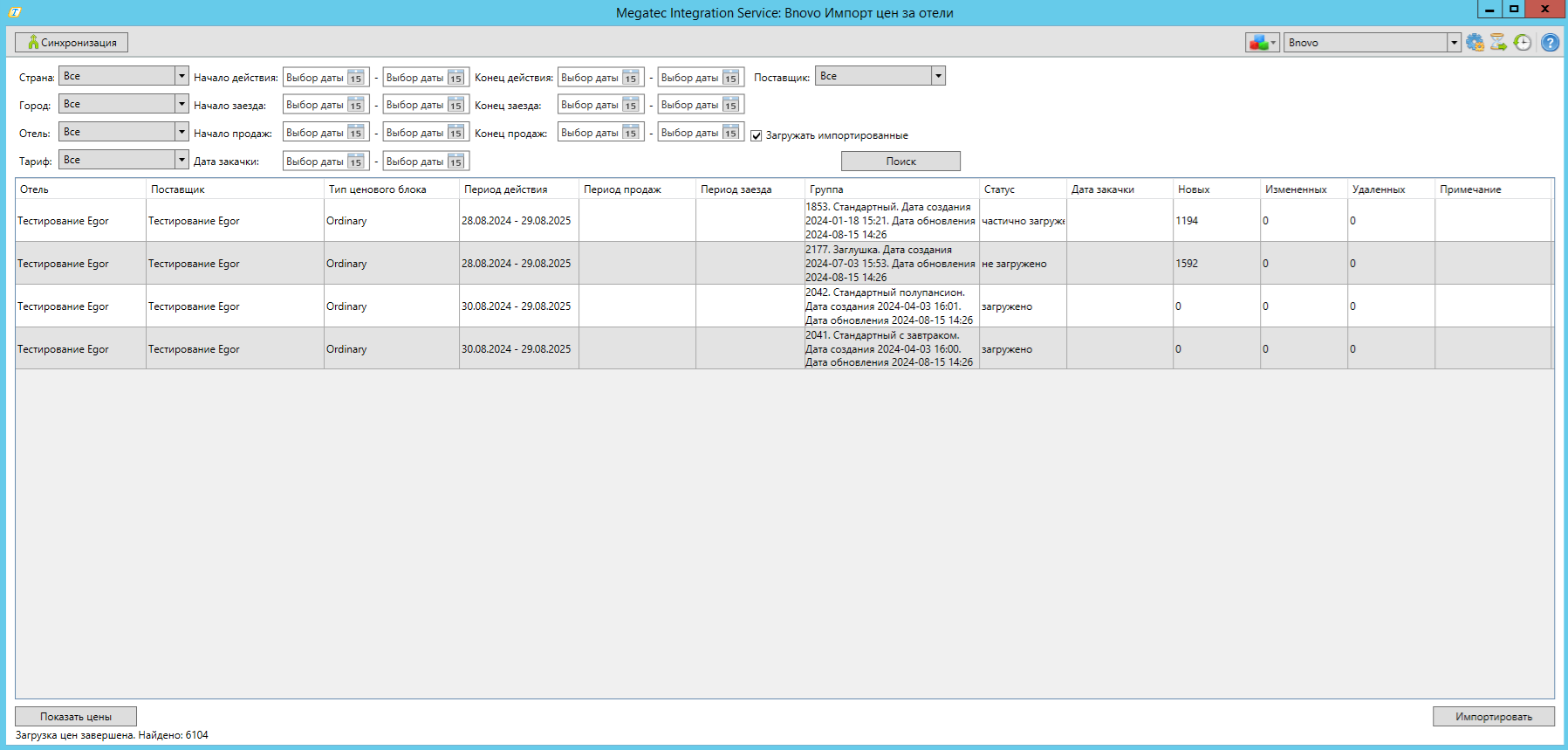Viewport: 1568px width, 750px height.
Task: Open calendar for Конец продаж to-date
Action: pos(730,133)
